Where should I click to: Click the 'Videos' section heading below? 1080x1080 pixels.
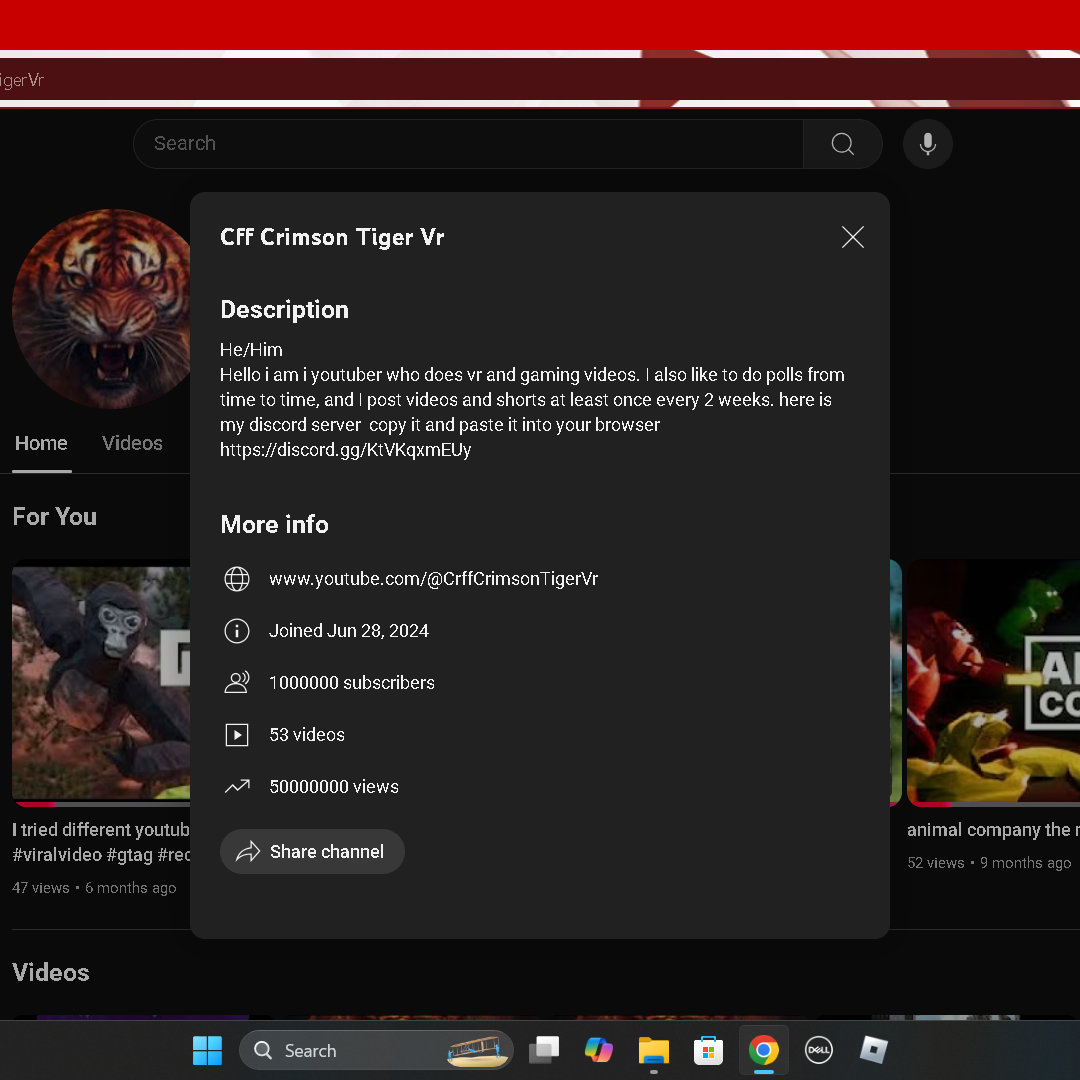(51, 973)
